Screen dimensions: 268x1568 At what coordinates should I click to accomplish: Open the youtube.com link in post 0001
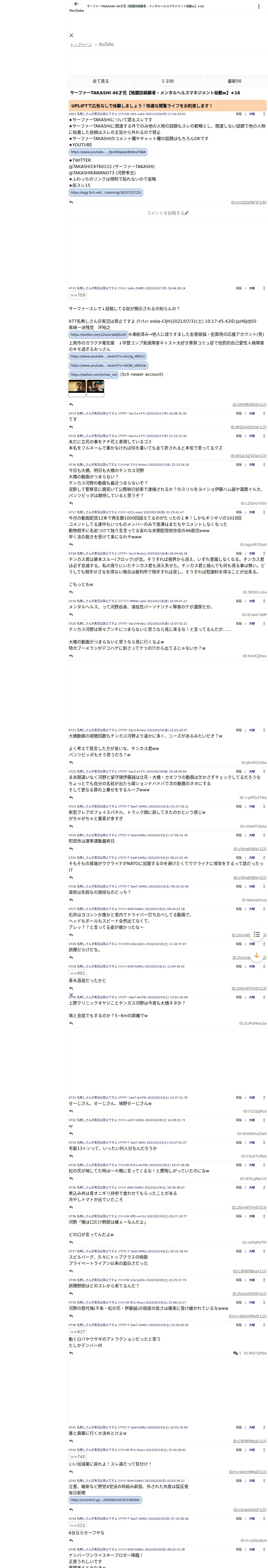pos(108,152)
